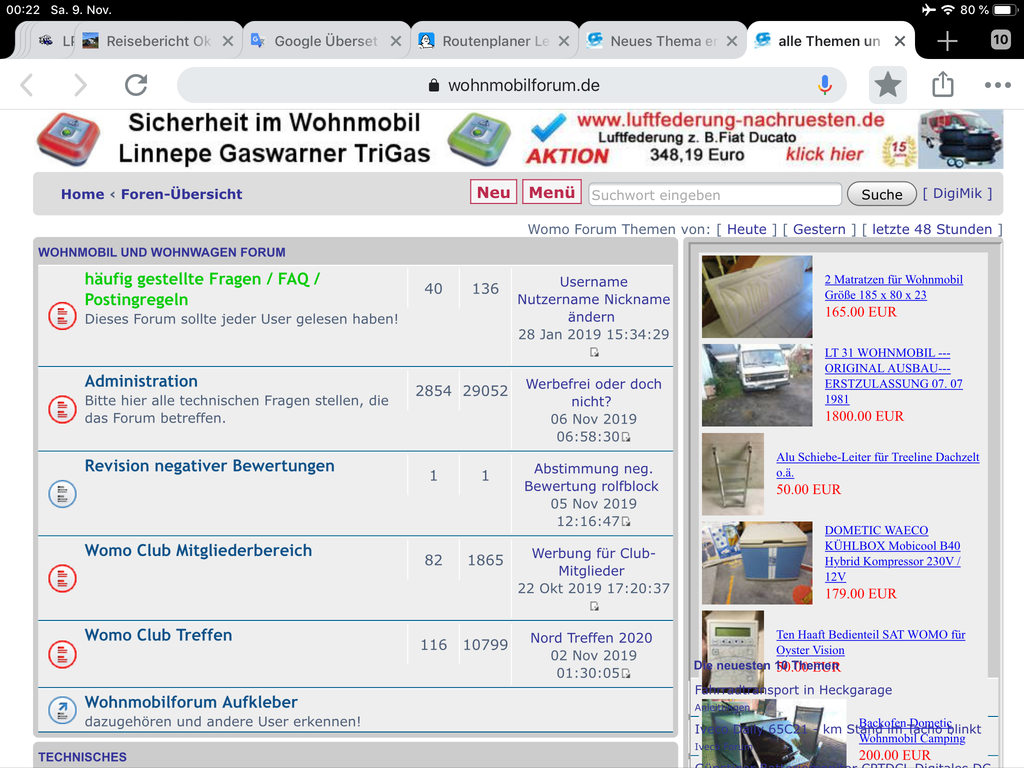
Task: Open latest post icon under Werbung für Club-Mitglieder
Action: pyautogui.click(x=594, y=606)
